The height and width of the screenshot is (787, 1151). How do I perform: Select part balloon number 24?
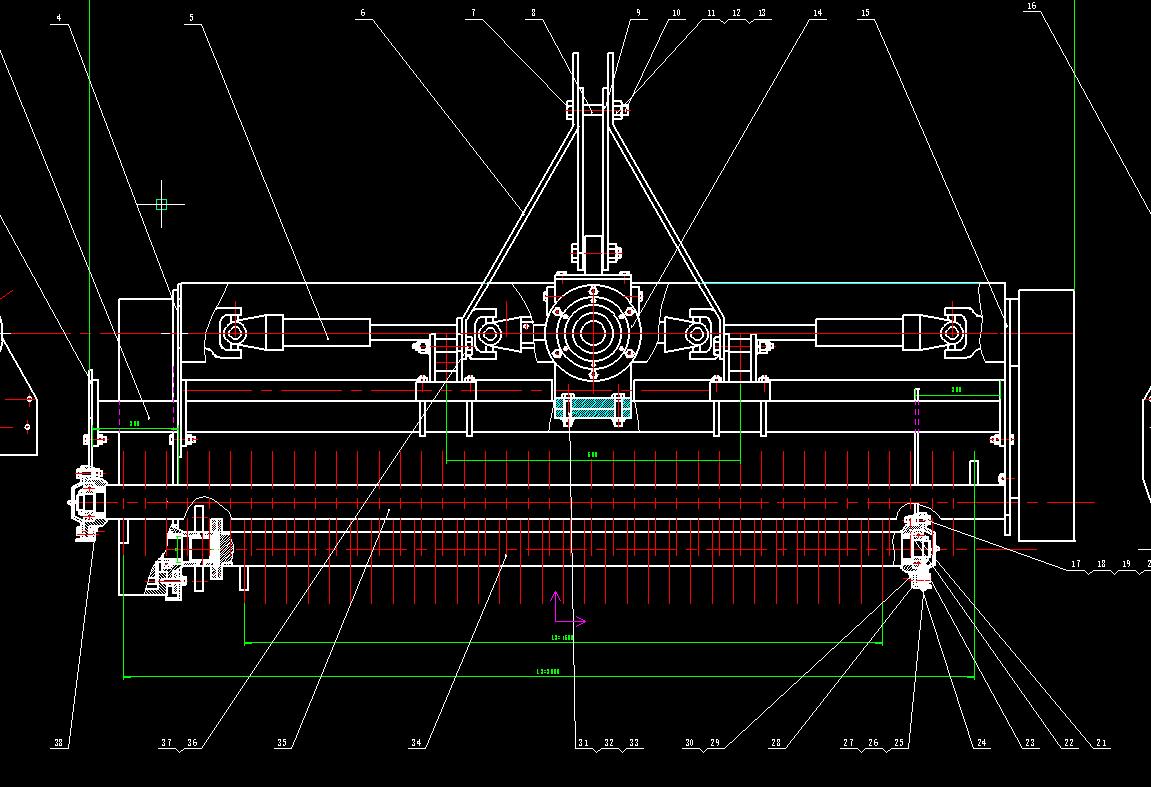coord(981,743)
